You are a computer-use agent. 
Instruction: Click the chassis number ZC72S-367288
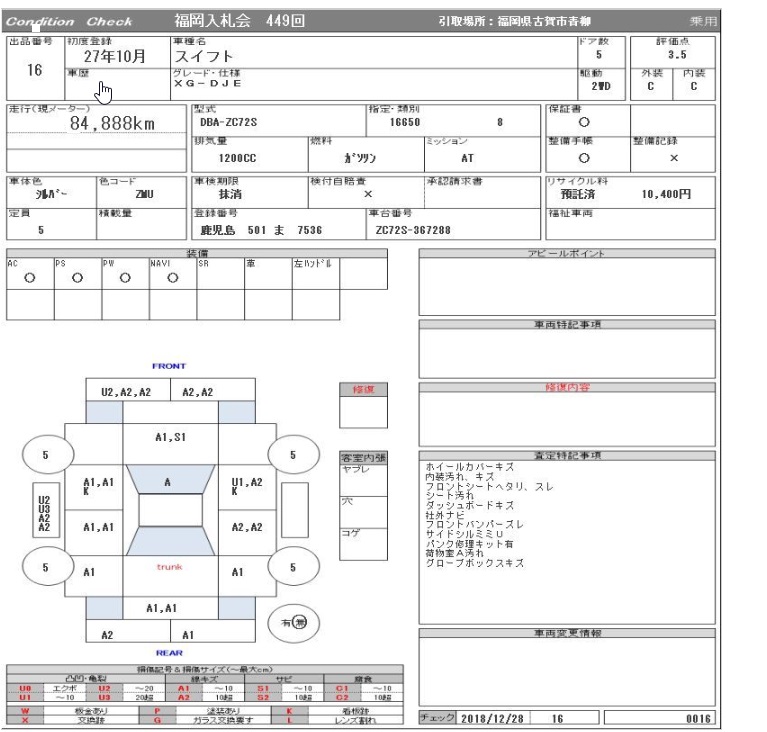pos(412,228)
